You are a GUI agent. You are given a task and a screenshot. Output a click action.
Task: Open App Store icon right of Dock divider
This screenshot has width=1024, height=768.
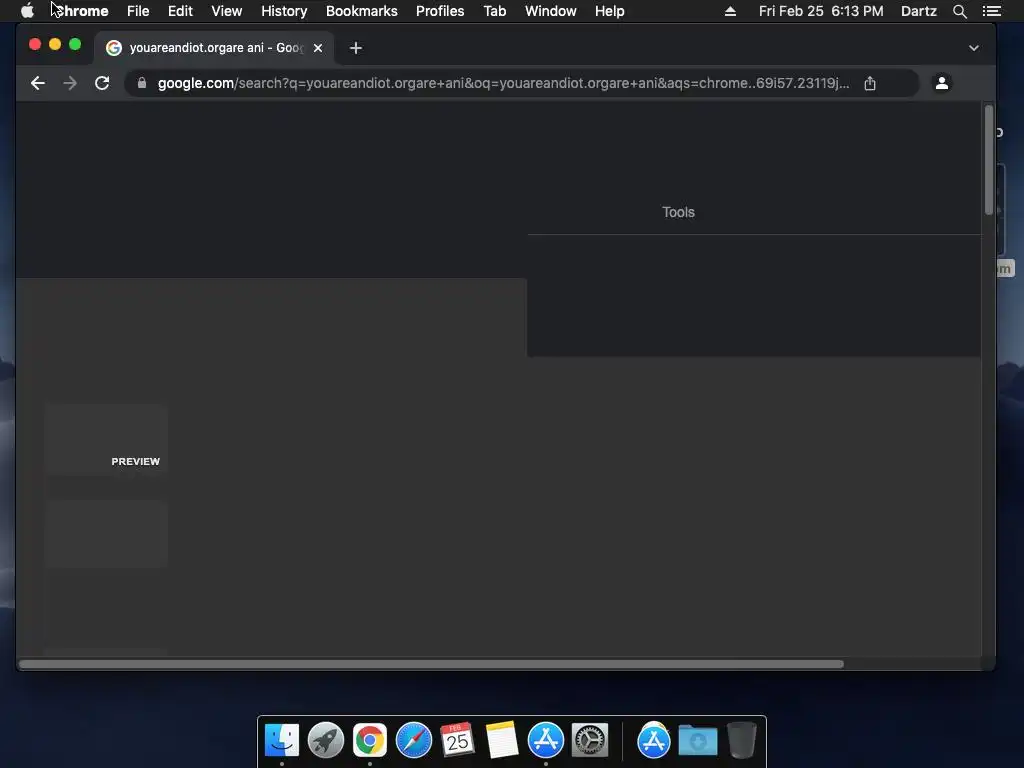point(654,740)
